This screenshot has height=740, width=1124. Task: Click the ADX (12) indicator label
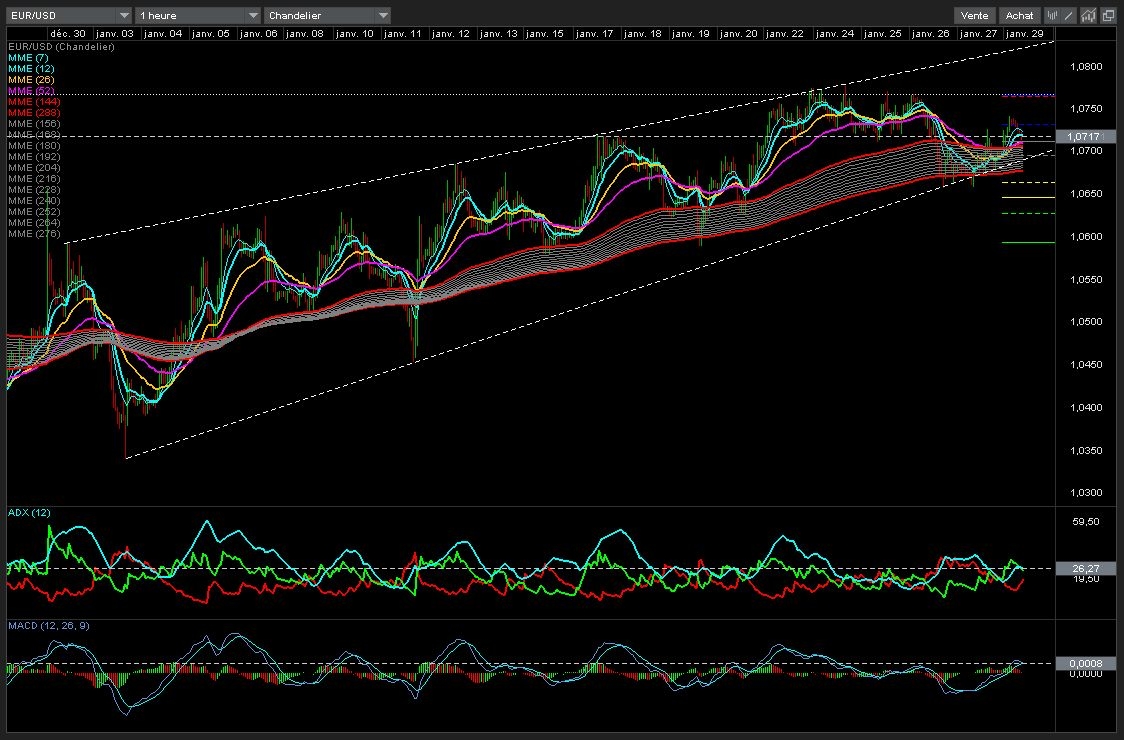(29, 513)
